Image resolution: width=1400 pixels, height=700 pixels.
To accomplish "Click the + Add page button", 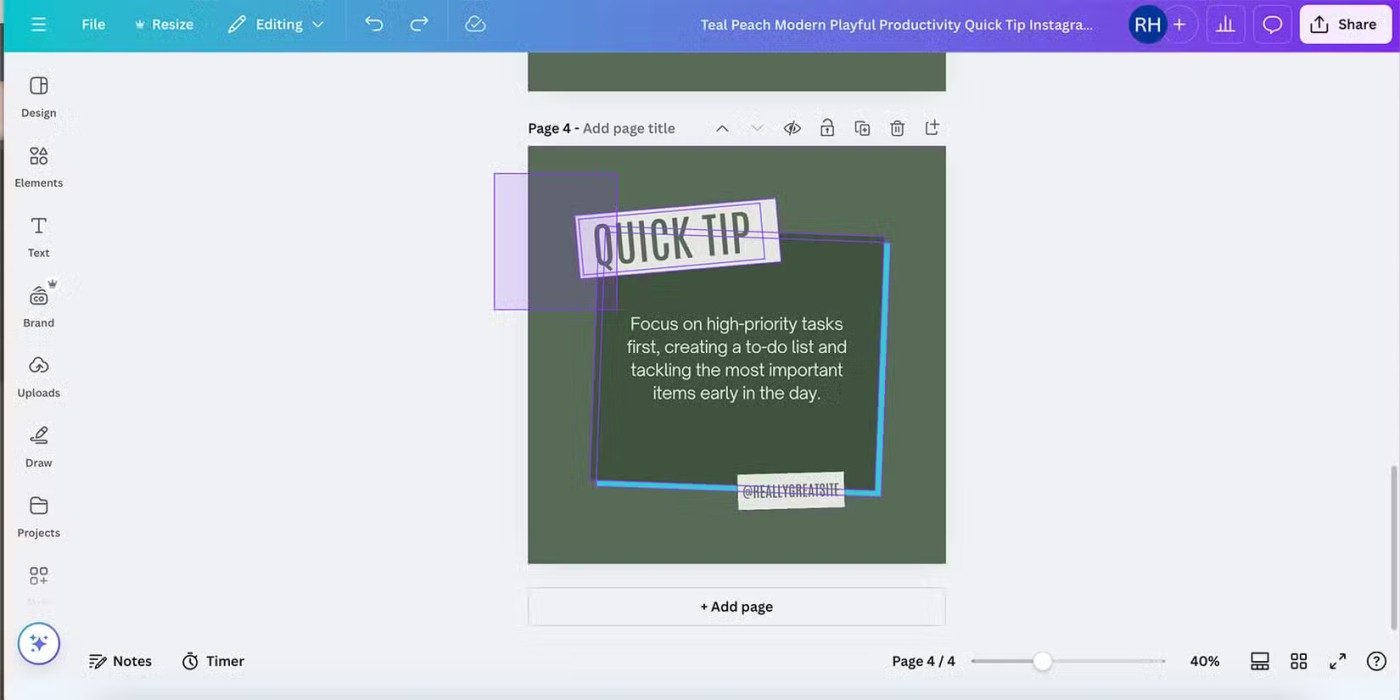I will (x=736, y=607).
